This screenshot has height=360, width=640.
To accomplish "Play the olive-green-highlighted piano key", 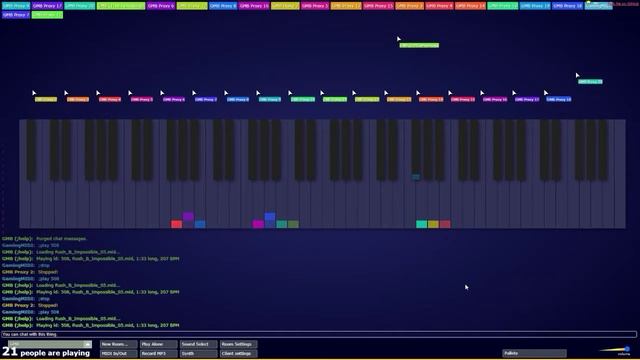I will [293, 224].
